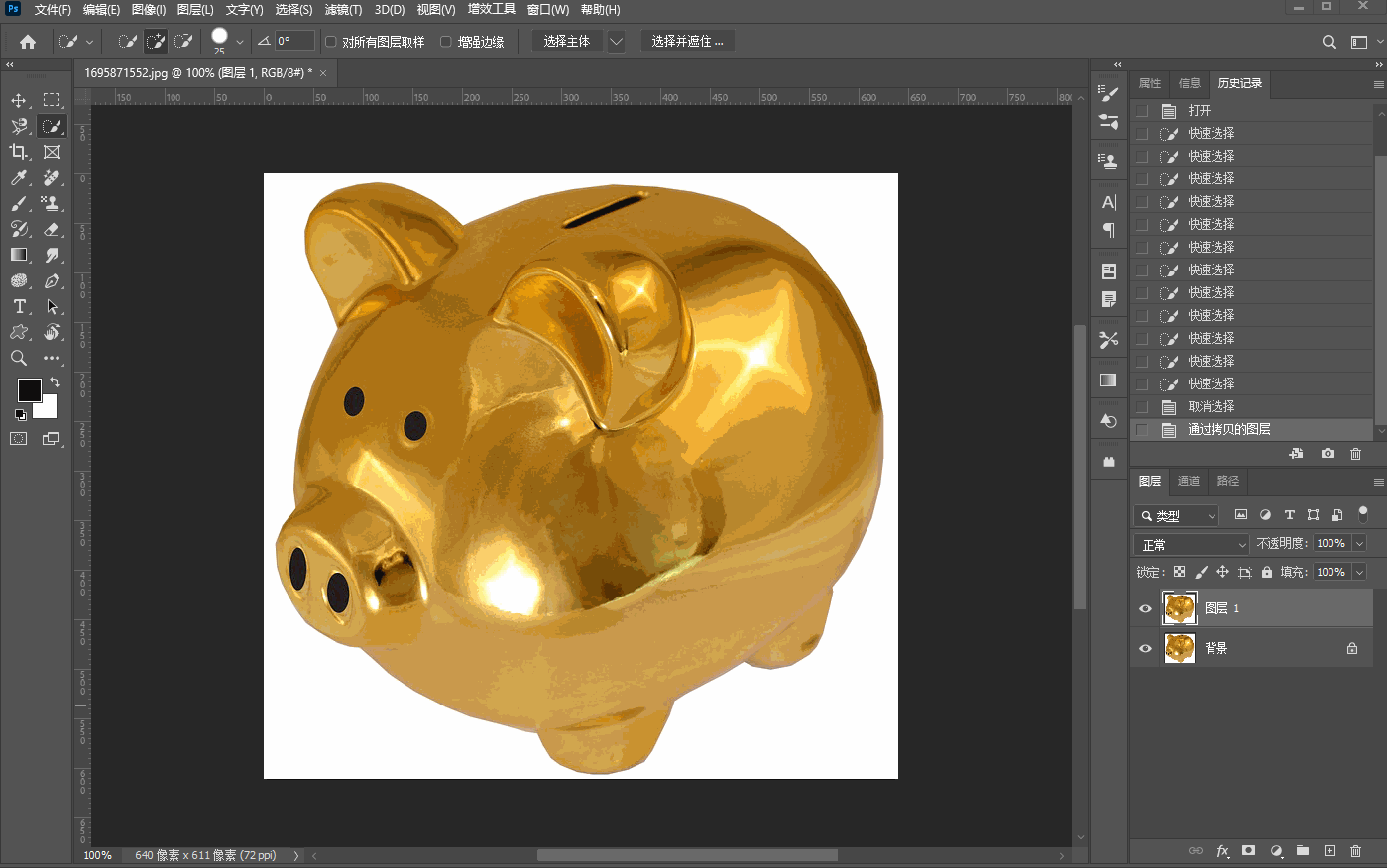
Task: Select the Path Selection tool
Action: (52, 306)
